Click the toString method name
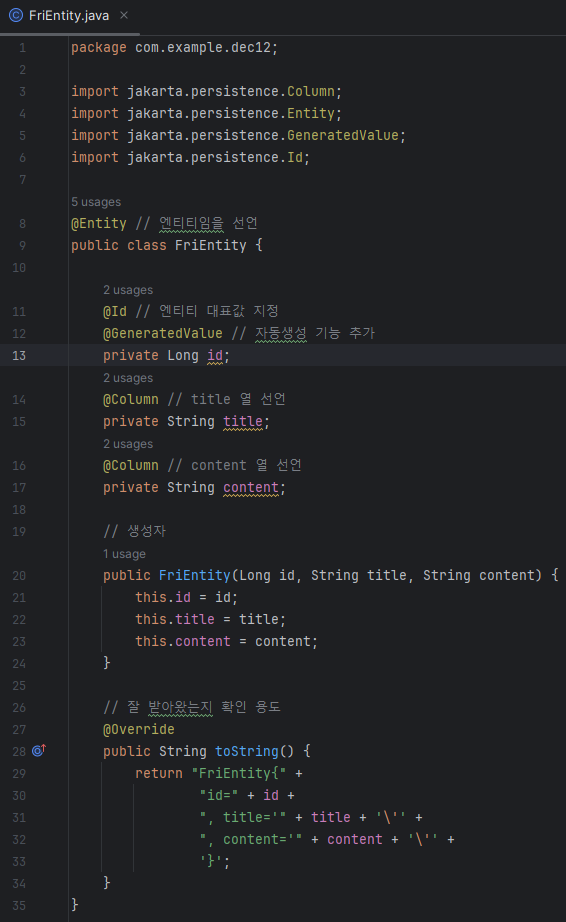This screenshot has height=922, width=566. pyautogui.click(x=246, y=751)
